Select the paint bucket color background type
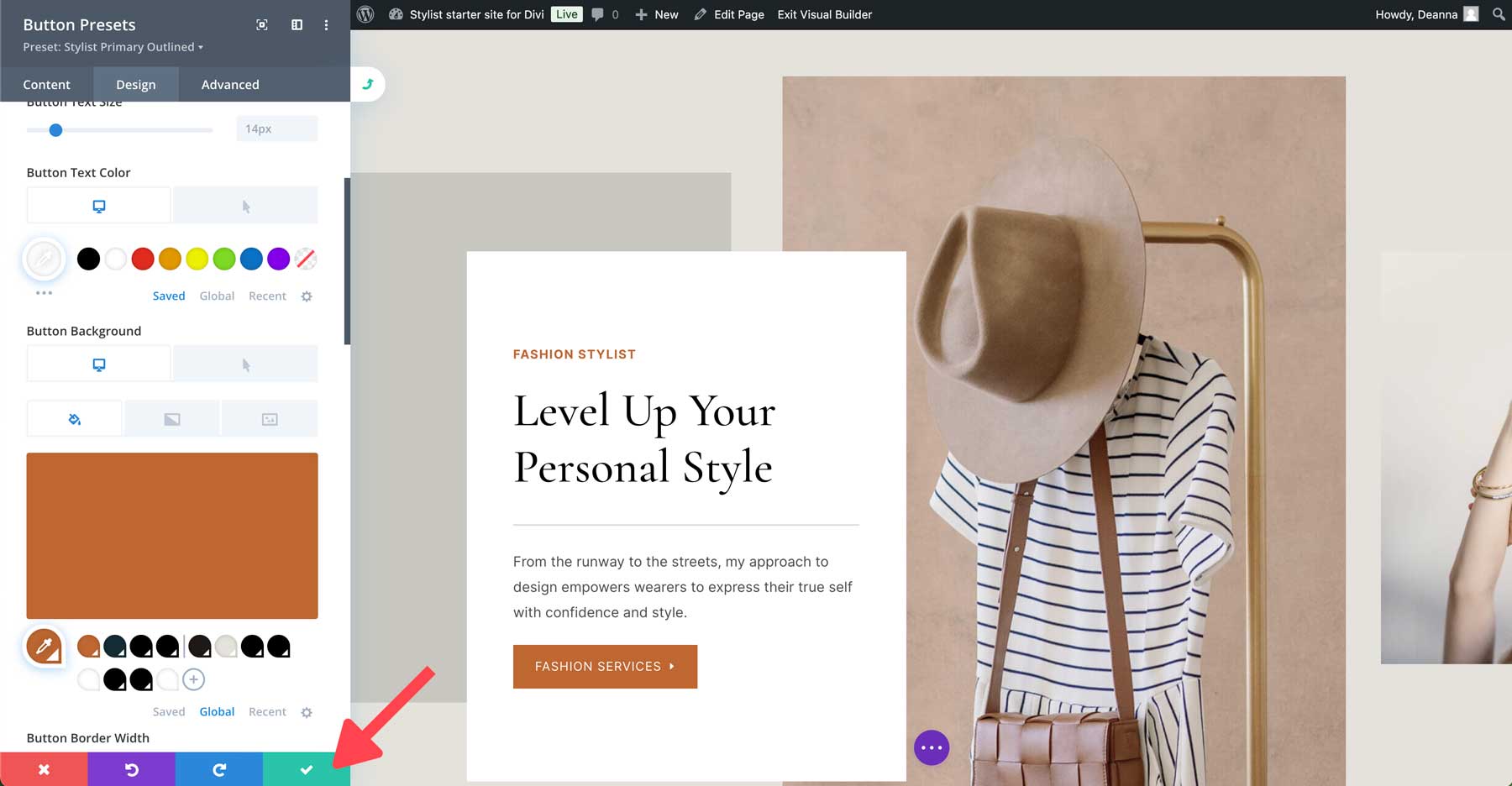The height and width of the screenshot is (786, 1512). pos(74,418)
